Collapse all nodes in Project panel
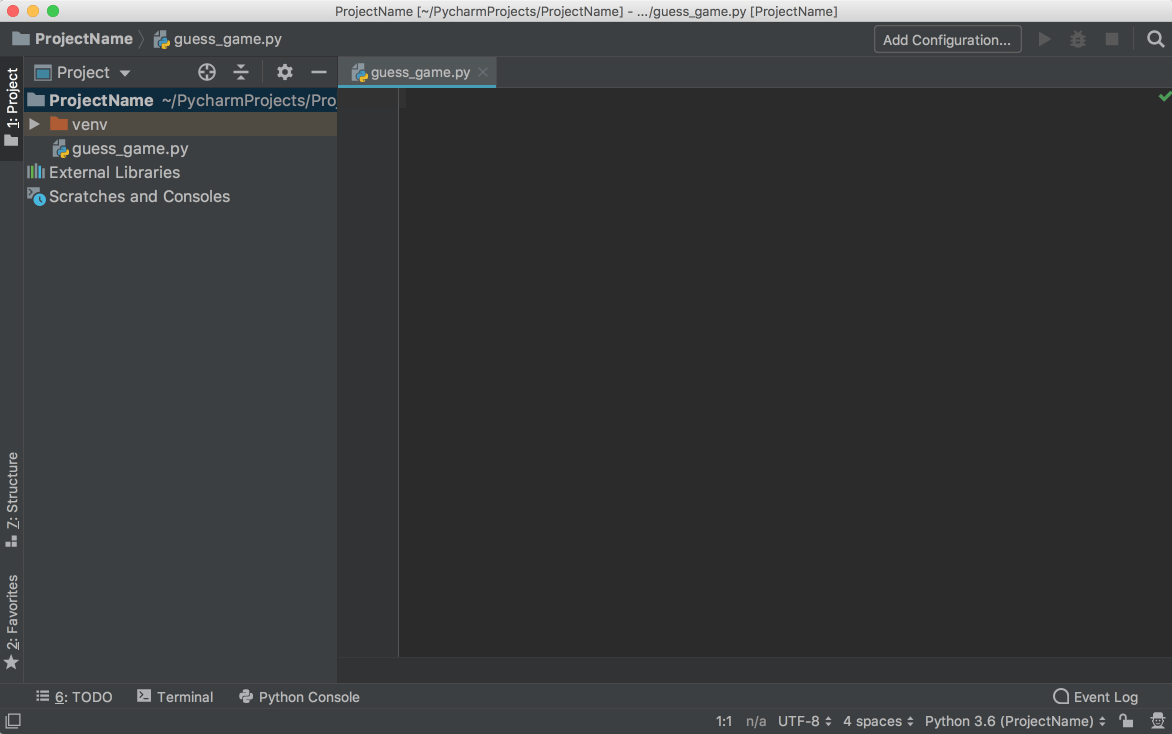1172x734 pixels. [x=241, y=72]
